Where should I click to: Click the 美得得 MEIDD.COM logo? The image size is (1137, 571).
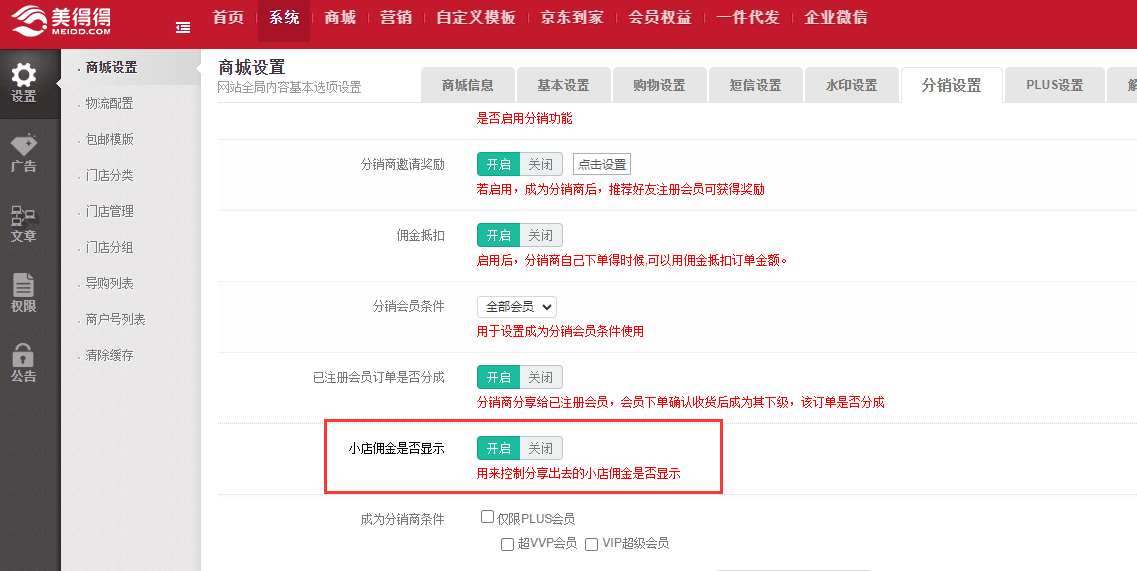click(x=61, y=21)
